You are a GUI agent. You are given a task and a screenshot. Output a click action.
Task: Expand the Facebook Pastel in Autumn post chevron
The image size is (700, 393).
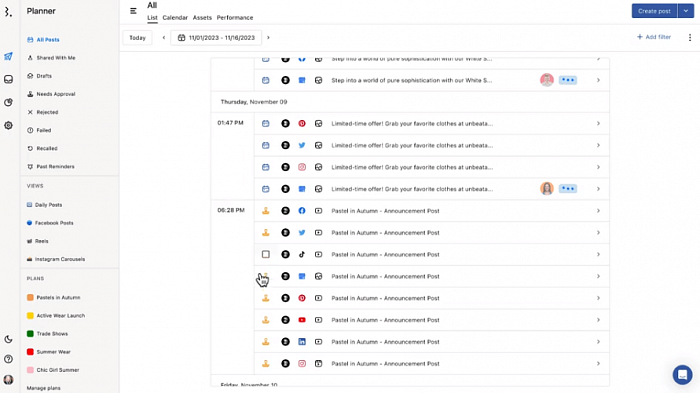point(598,211)
